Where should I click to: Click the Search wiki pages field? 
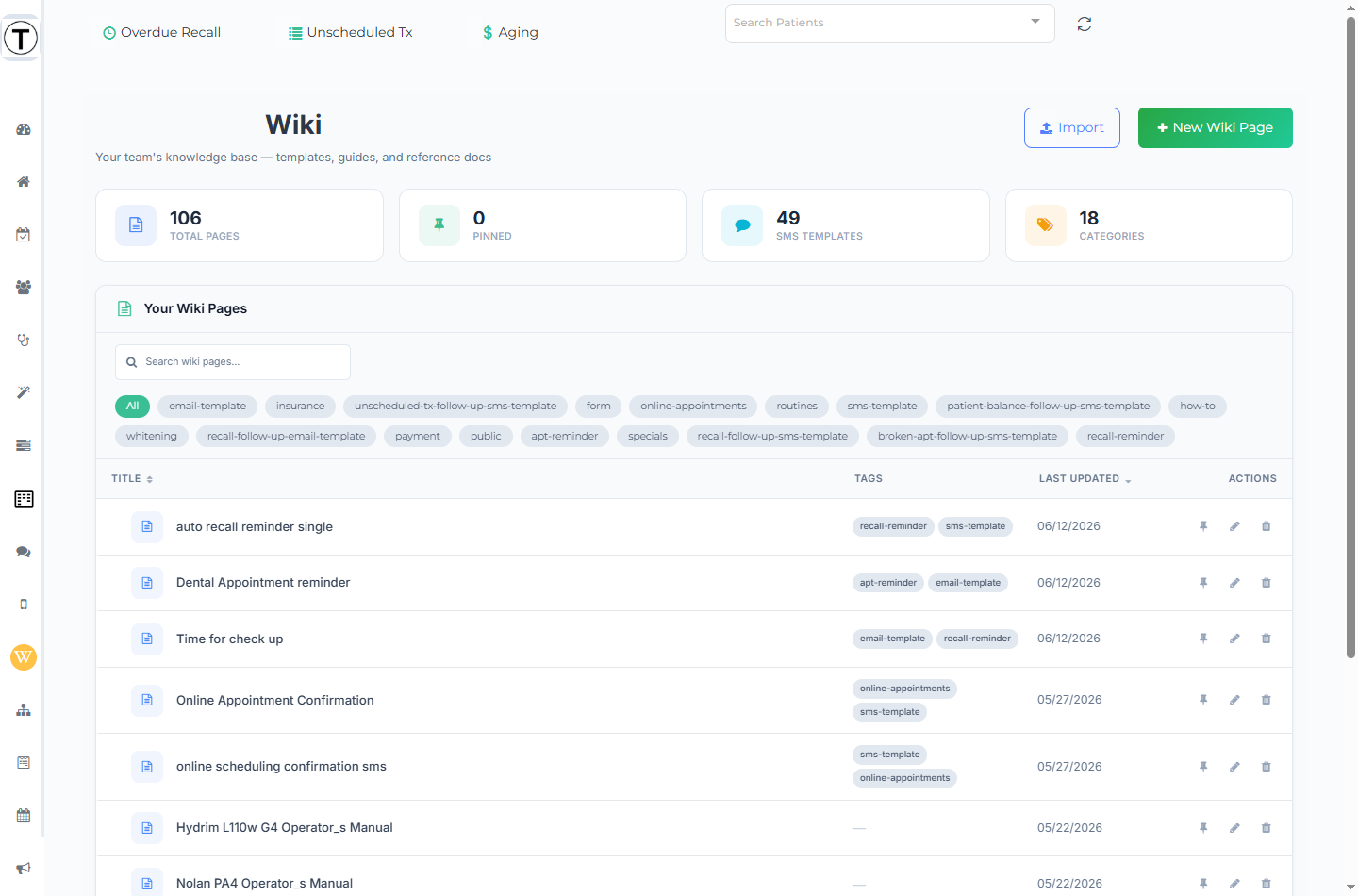(x=233, y=362)
